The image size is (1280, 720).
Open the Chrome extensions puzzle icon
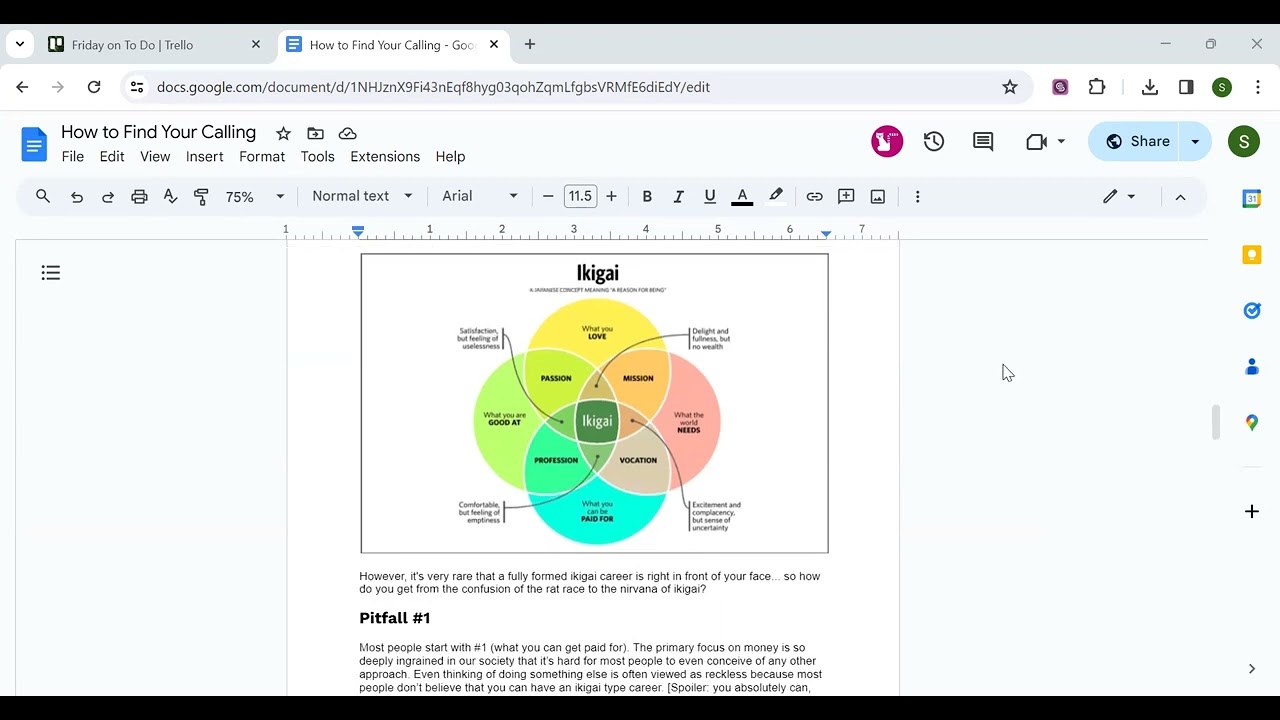[x=1097, y=87]
